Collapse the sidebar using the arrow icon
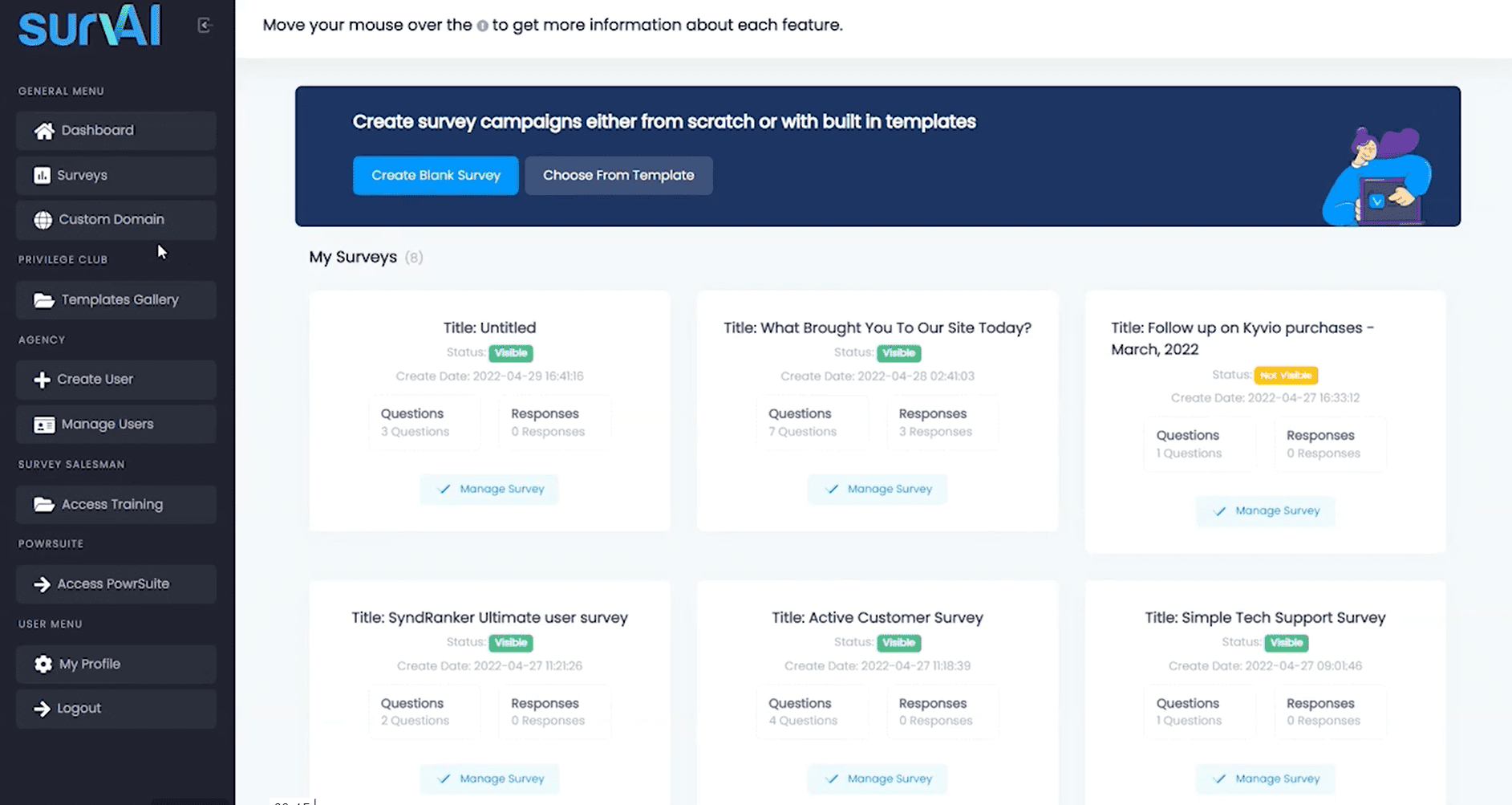The width and height of the screenshot is (1512, 805). [x=205, y=26]
